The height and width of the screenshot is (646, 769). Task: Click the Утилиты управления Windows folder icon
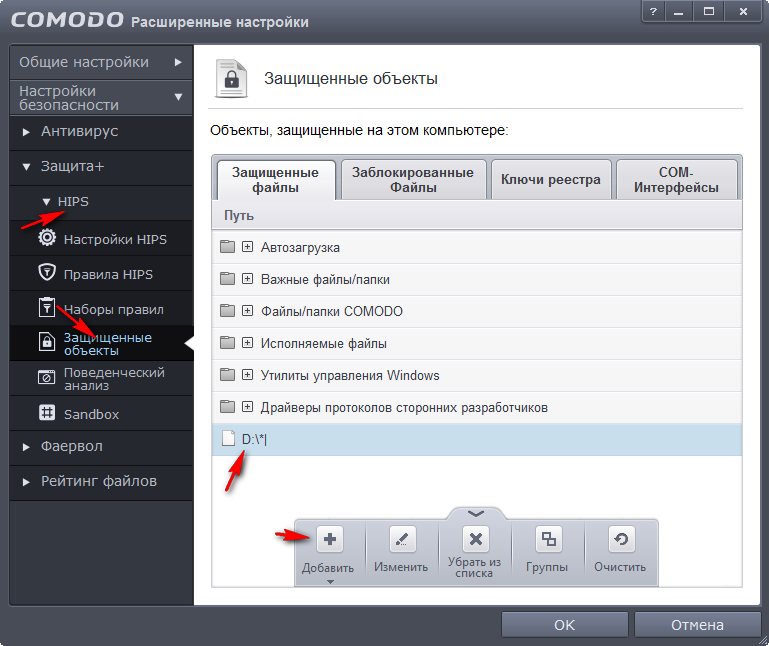[227, 375]
